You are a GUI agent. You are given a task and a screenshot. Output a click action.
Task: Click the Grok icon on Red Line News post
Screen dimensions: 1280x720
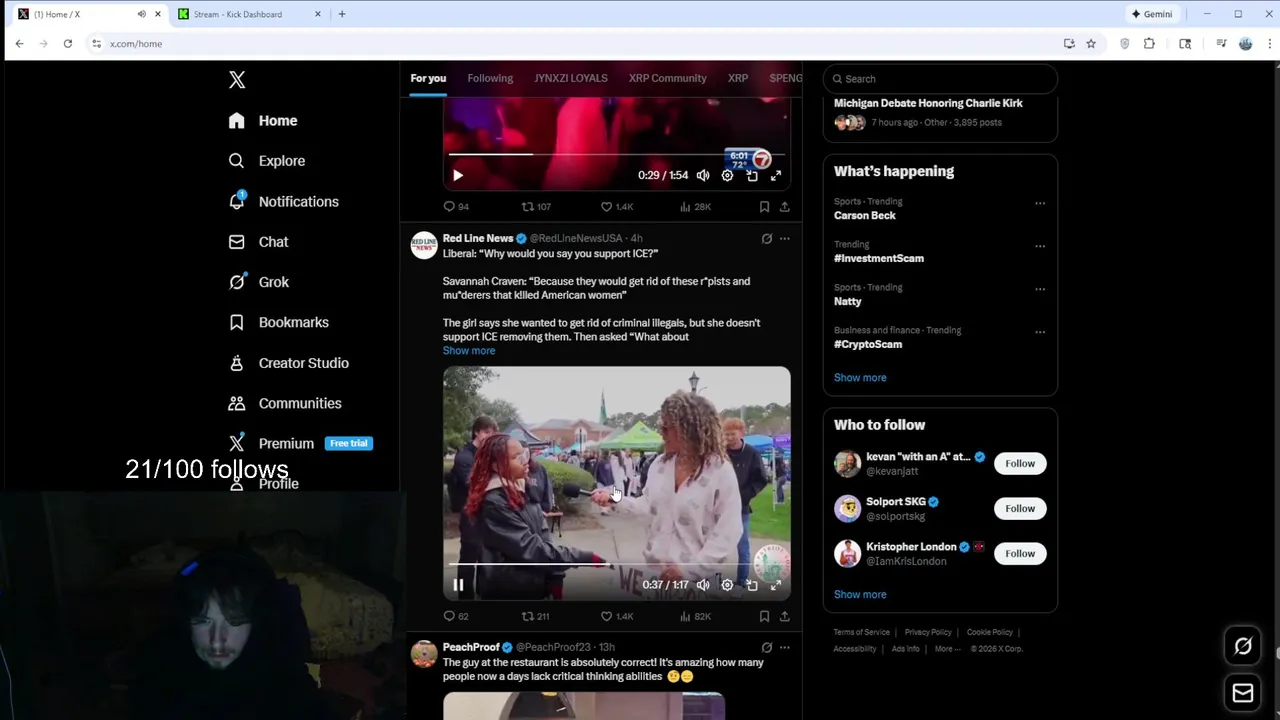tap(767, 239)
